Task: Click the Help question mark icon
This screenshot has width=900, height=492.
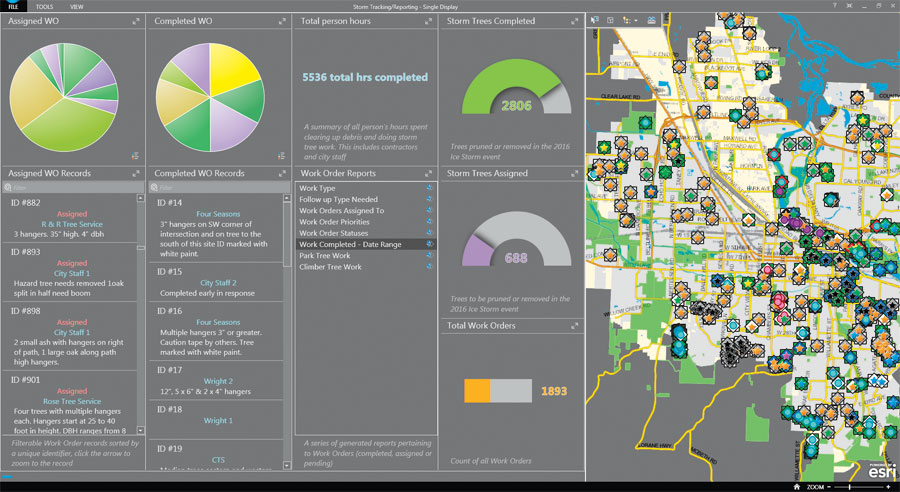Action: pyautogui.click(x=836, y=6)
